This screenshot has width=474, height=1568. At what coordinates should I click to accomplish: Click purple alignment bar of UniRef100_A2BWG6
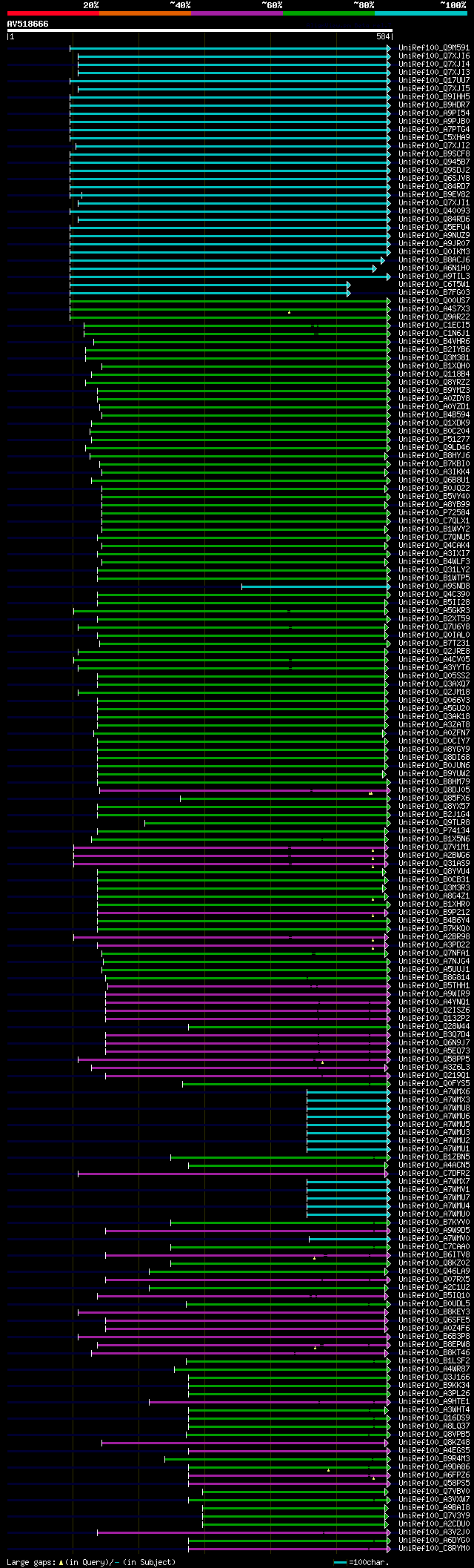tap(230, 856)
